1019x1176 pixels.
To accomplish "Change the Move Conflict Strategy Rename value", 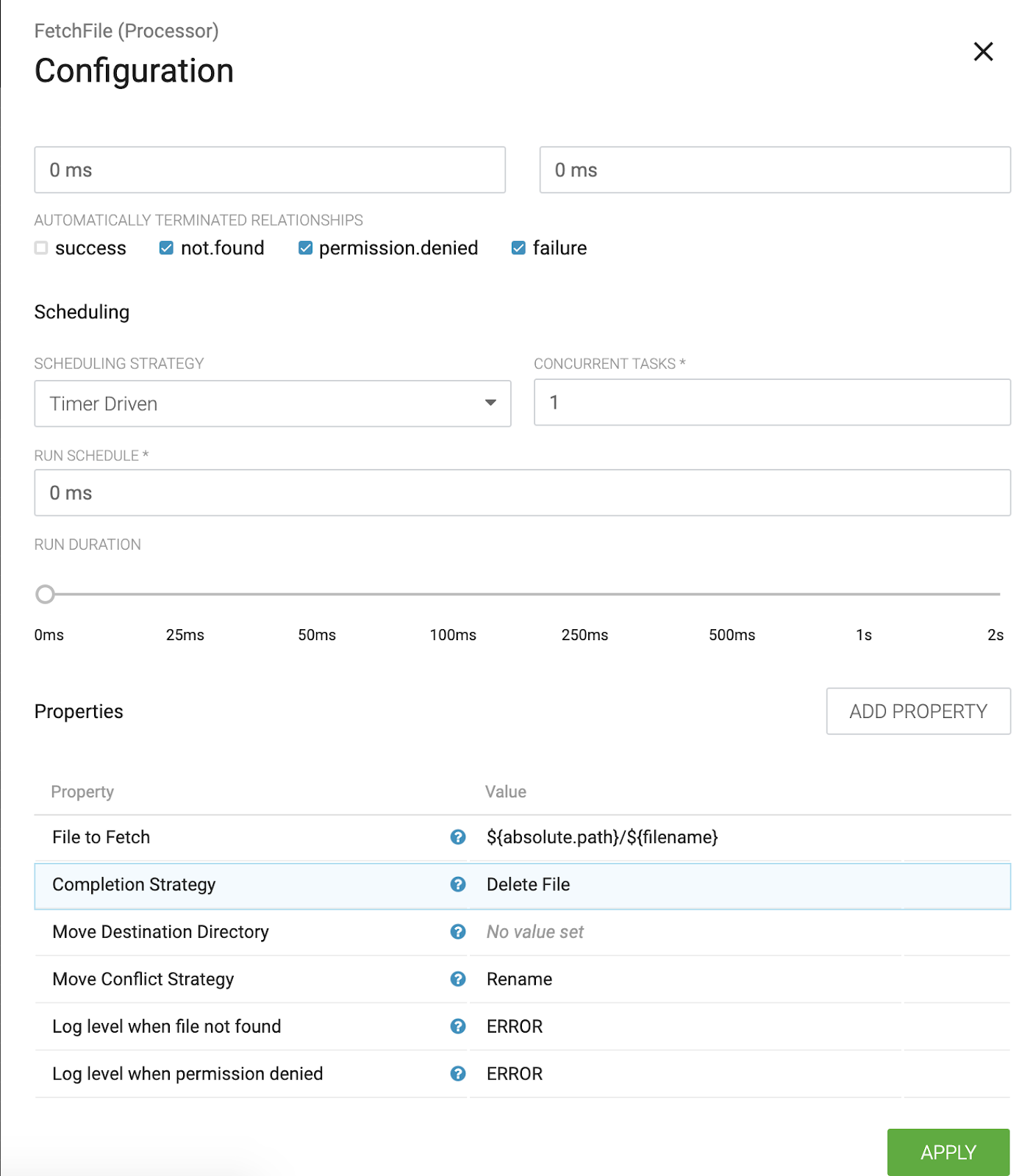I will [519, 979].
